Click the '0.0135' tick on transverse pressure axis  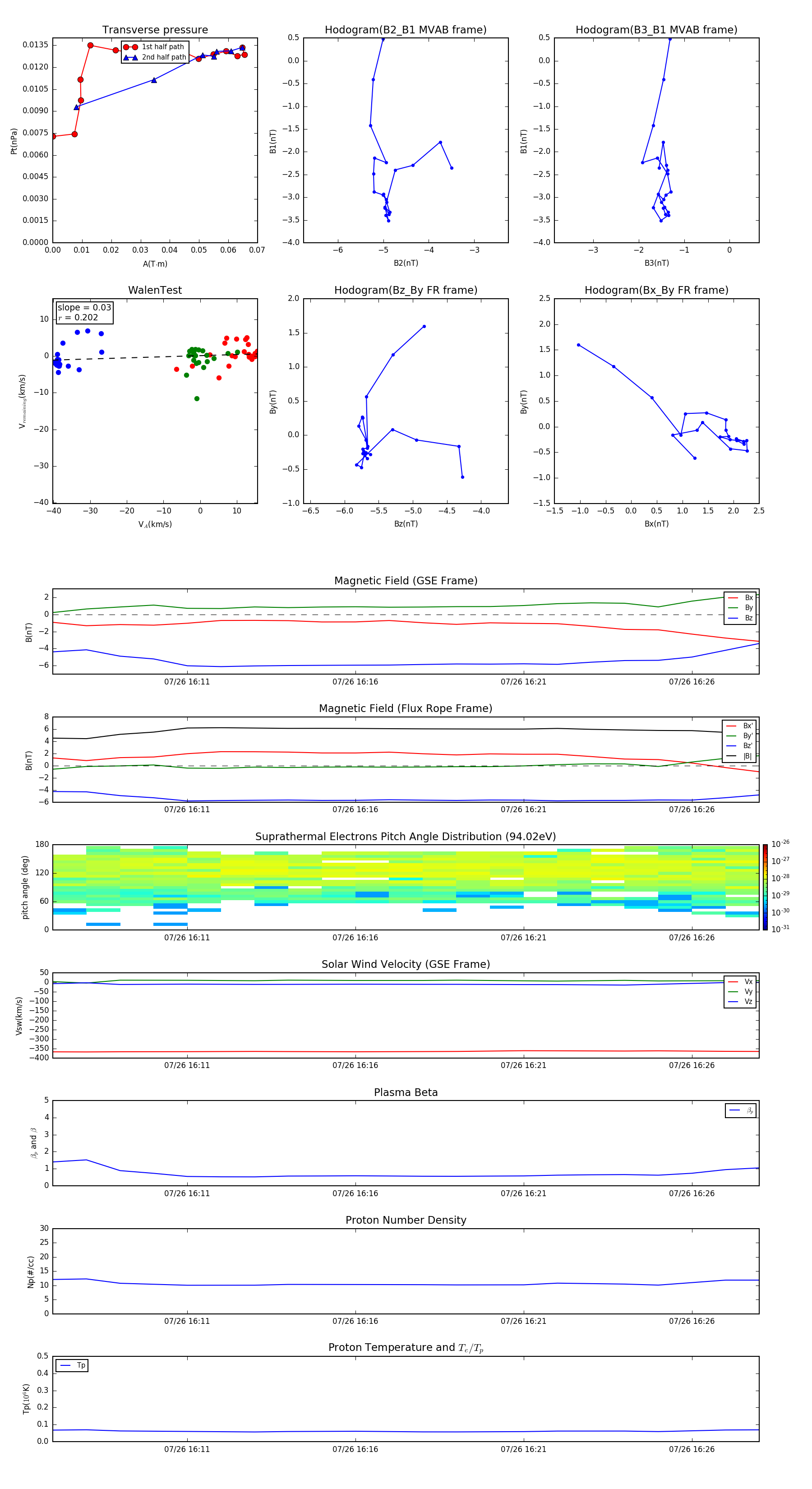click(35, 45)
